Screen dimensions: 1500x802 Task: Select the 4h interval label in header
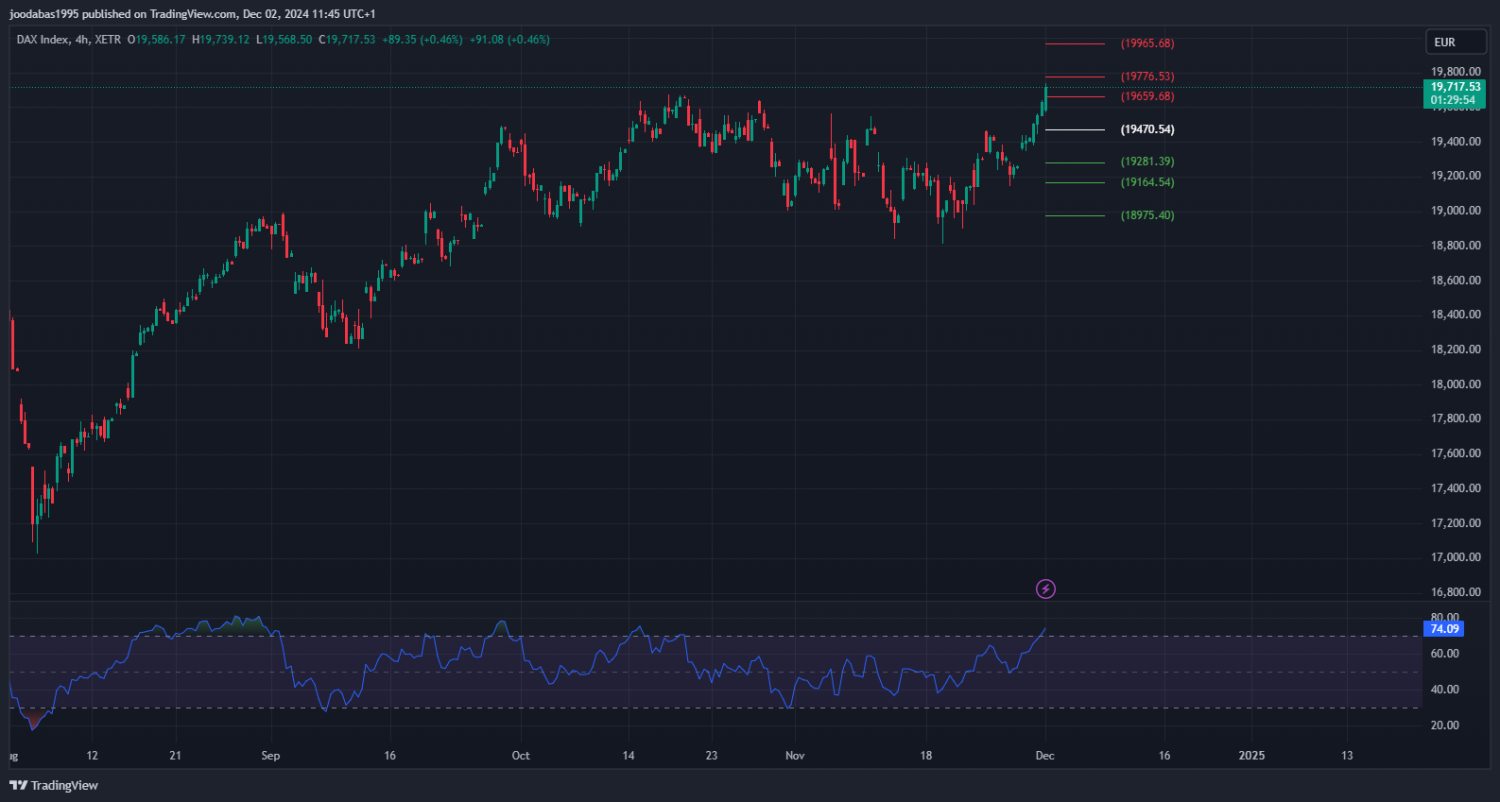pyautogui.click(x=82, y=40)
